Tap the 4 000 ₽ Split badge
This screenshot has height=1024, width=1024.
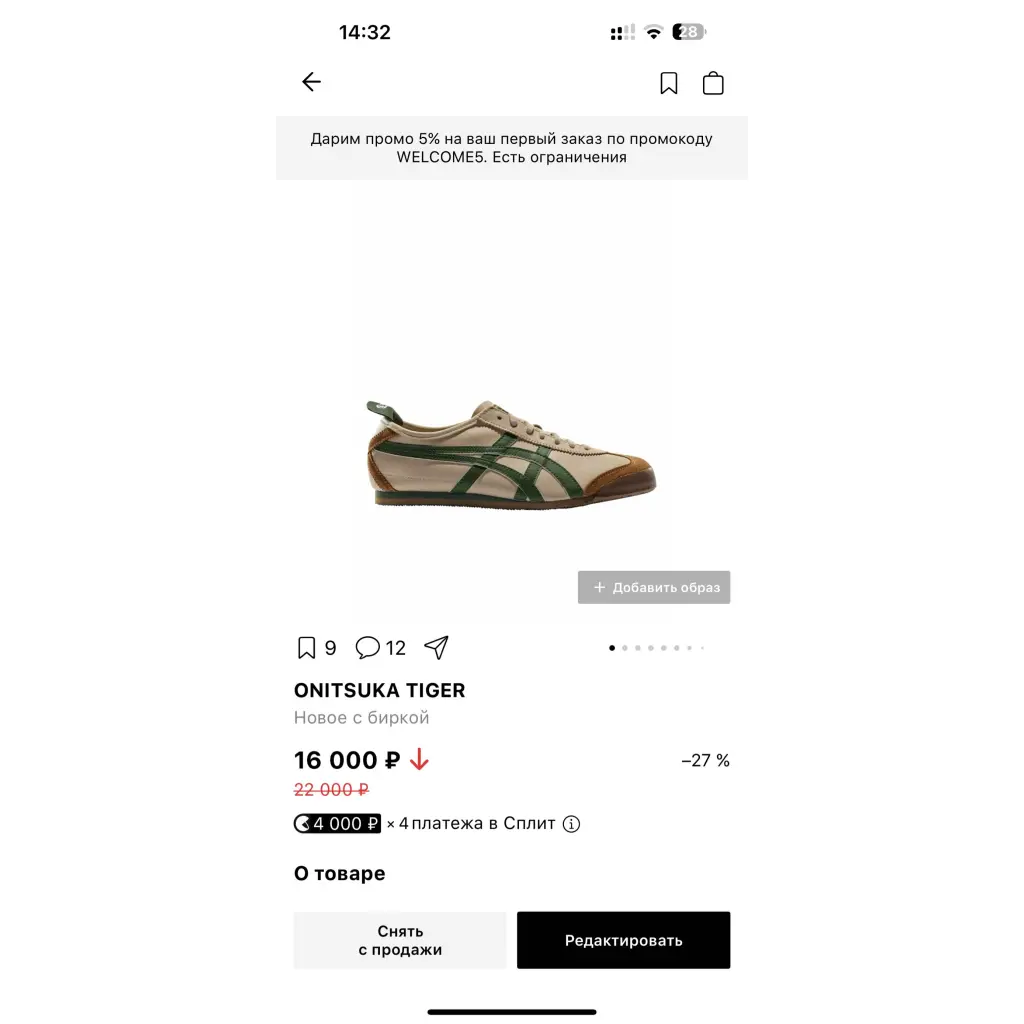(x=337, y=824)
